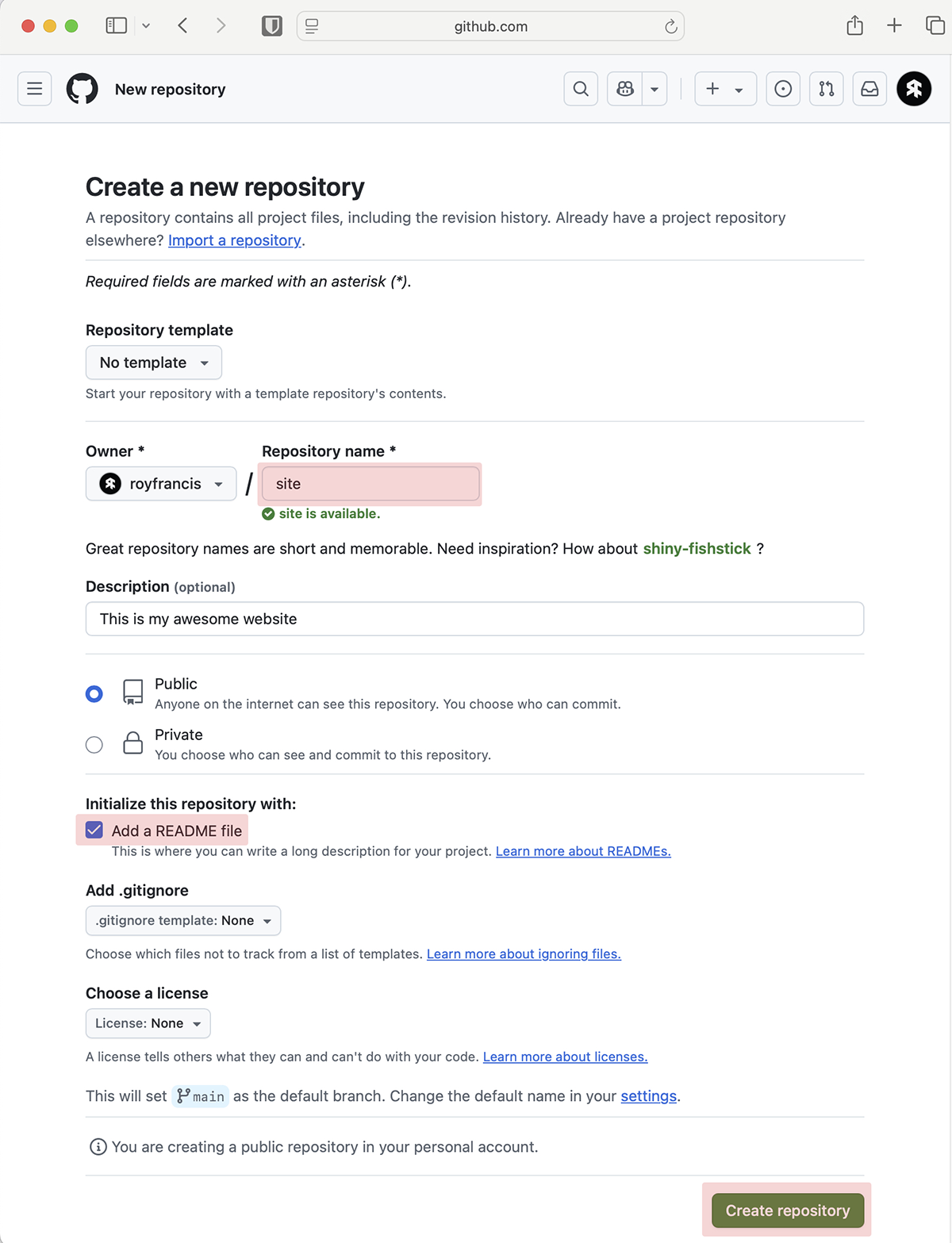This screenshot has width=952, height=1243.
Task: Open the GitHub hamburger navigation menu
Action: pyautogui.click(x=35, y=89)
